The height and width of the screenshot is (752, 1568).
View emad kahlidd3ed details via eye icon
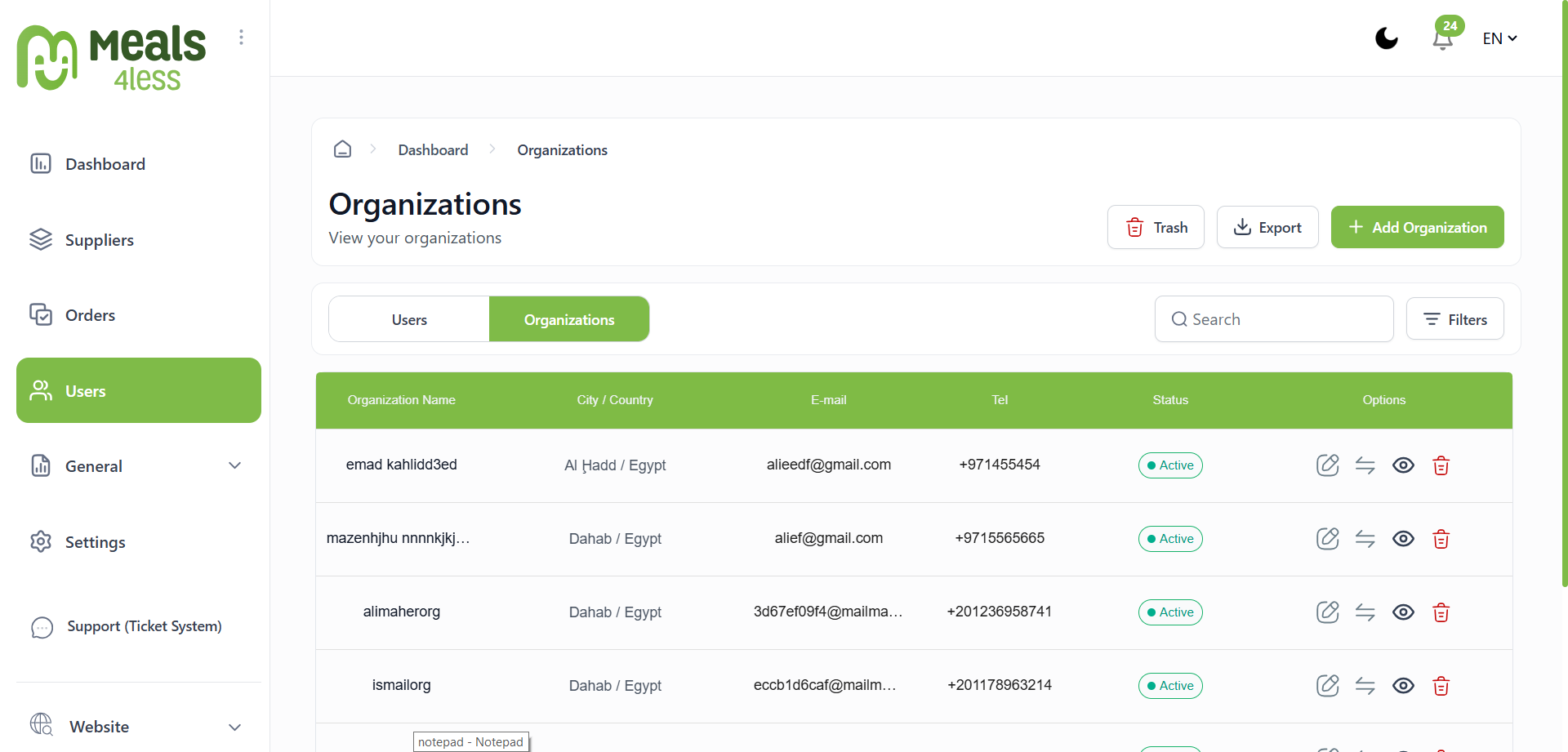[1403, 465]
